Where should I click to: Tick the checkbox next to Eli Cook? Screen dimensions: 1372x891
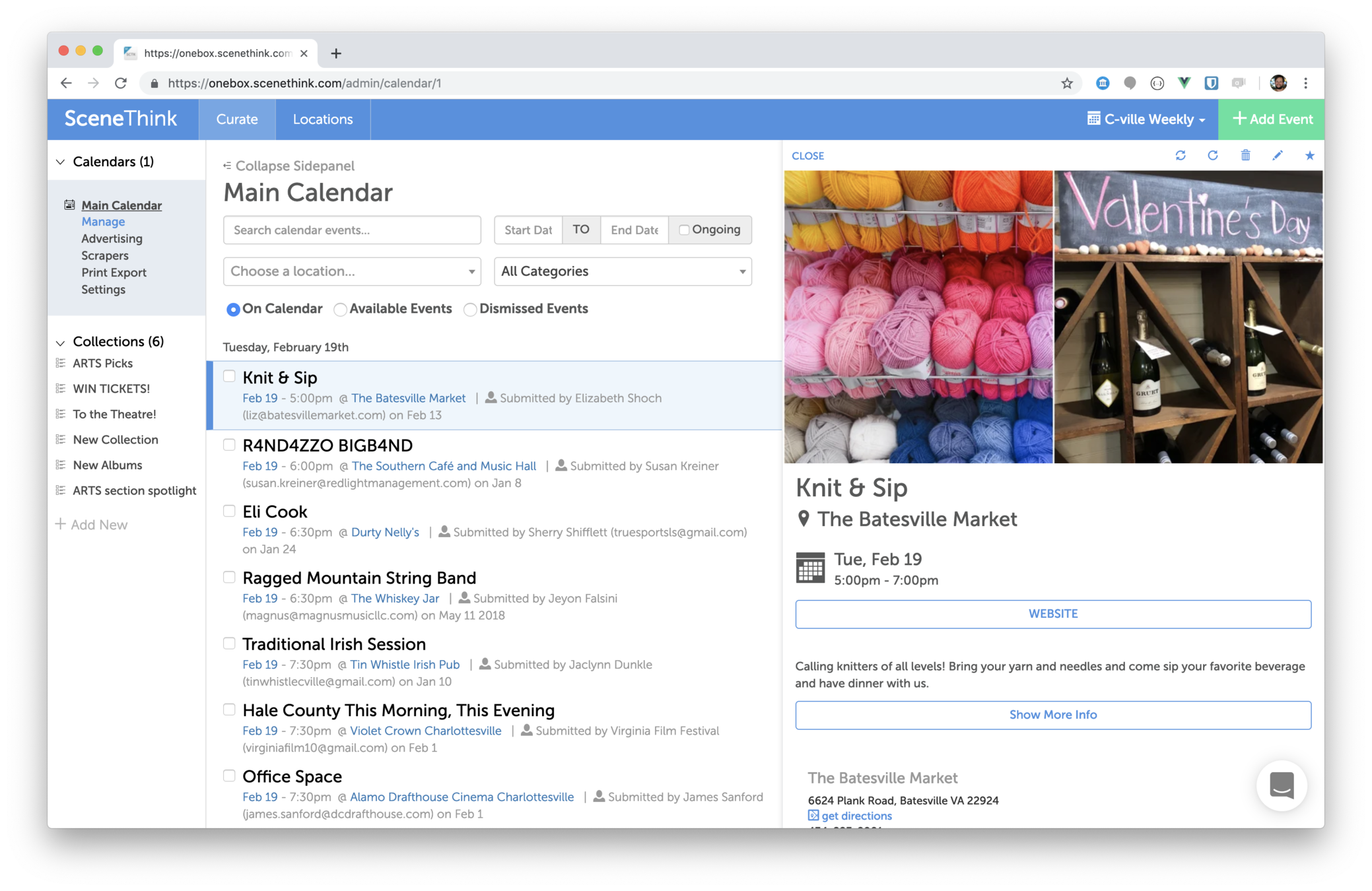[229, 511]
